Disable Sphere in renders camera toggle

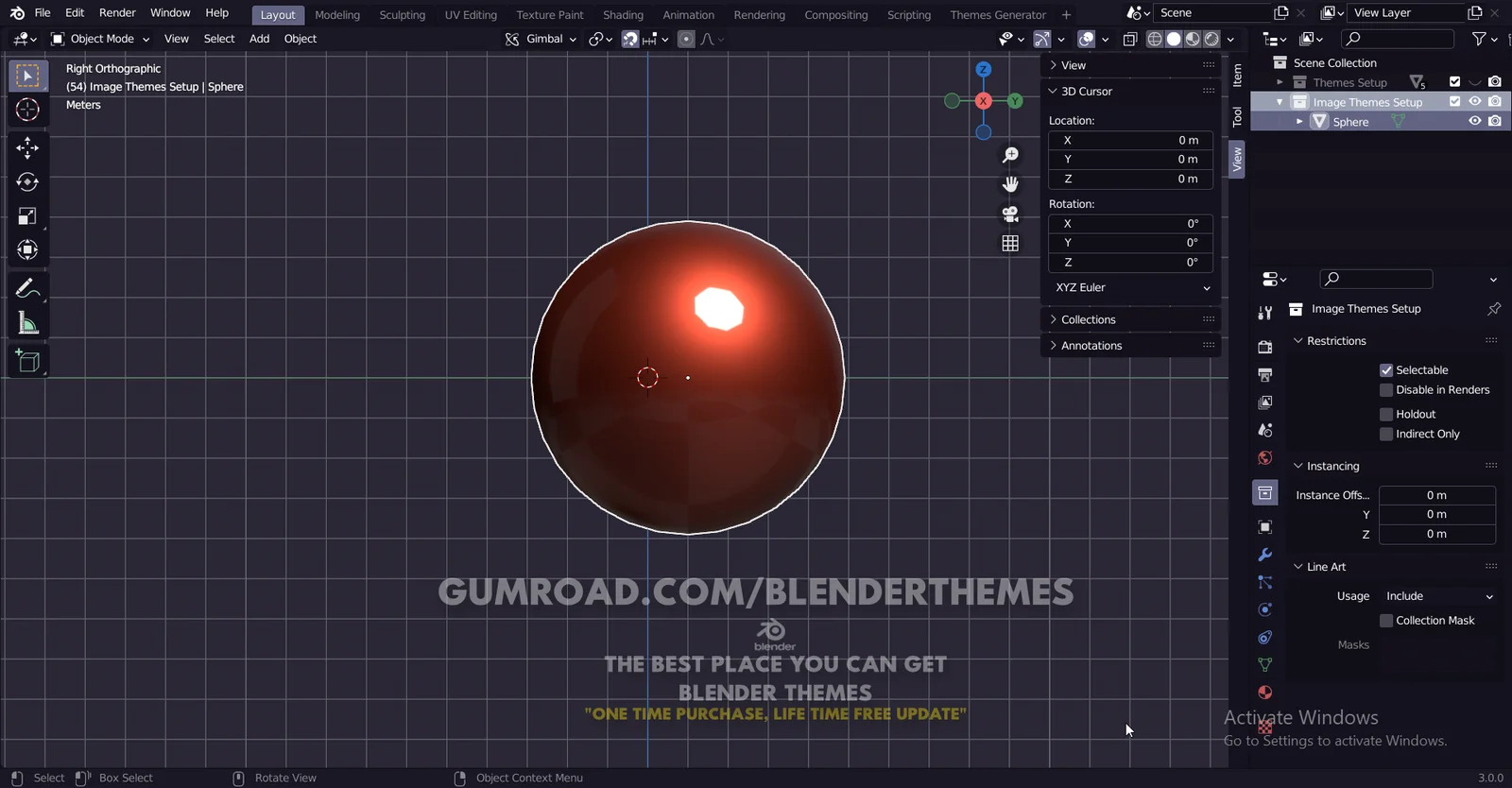pyautogui.click(x=1495, y=122)
